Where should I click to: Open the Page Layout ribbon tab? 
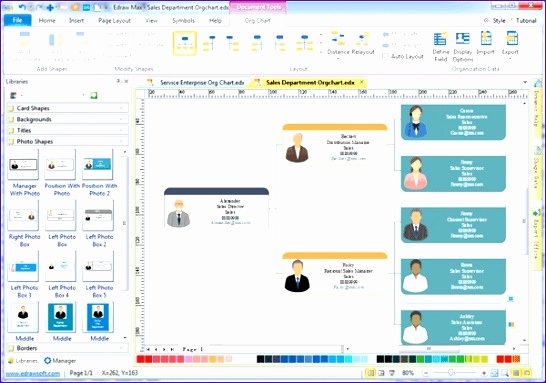coord(114,21)
